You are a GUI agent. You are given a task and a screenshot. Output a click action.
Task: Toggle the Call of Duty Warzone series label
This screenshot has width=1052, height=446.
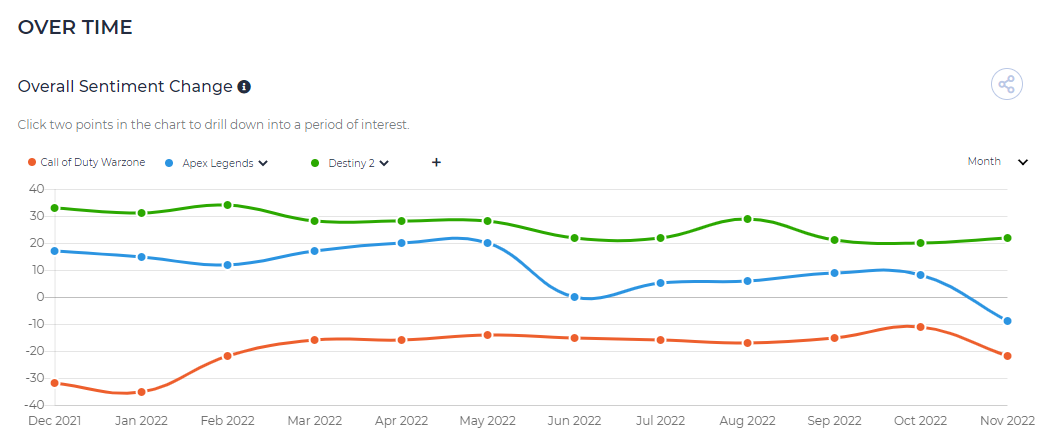point(93,162)
